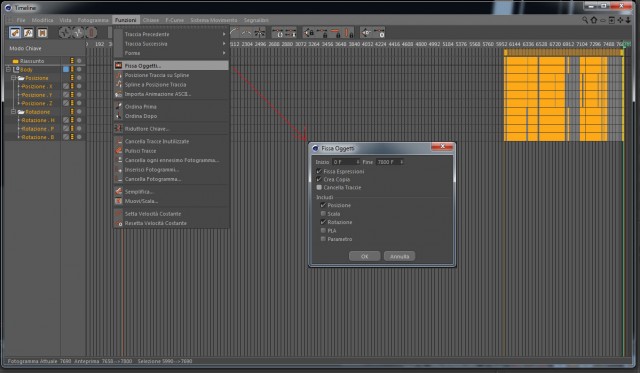Screen dimensions: 640x373
Task: Check the Parametro include checkbox
Action: (323, 239)
